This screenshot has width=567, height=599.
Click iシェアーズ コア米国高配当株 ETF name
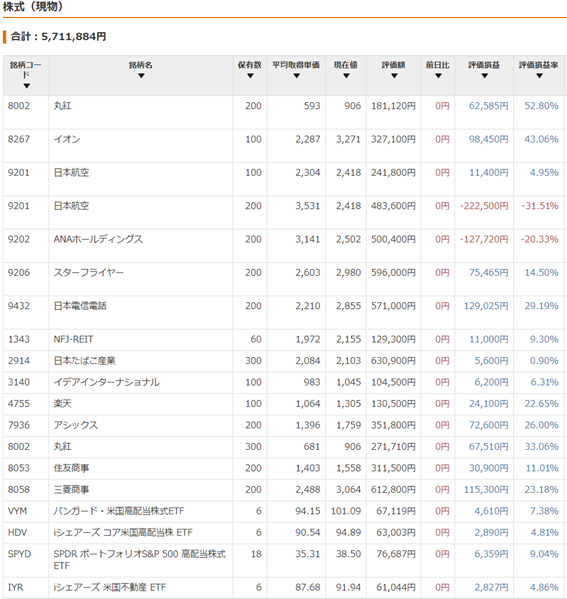(123, 532)
